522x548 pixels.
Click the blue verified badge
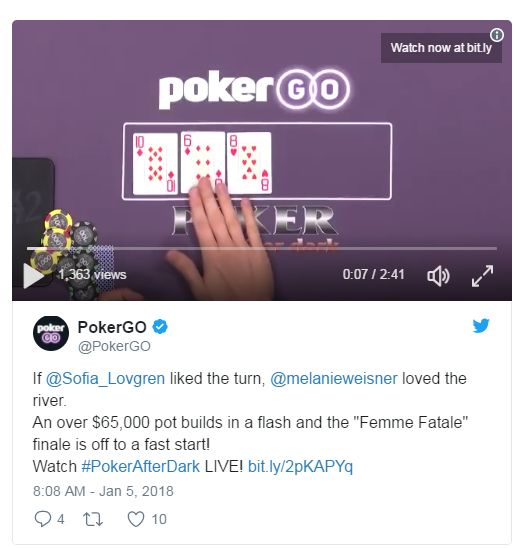[160, 327]
